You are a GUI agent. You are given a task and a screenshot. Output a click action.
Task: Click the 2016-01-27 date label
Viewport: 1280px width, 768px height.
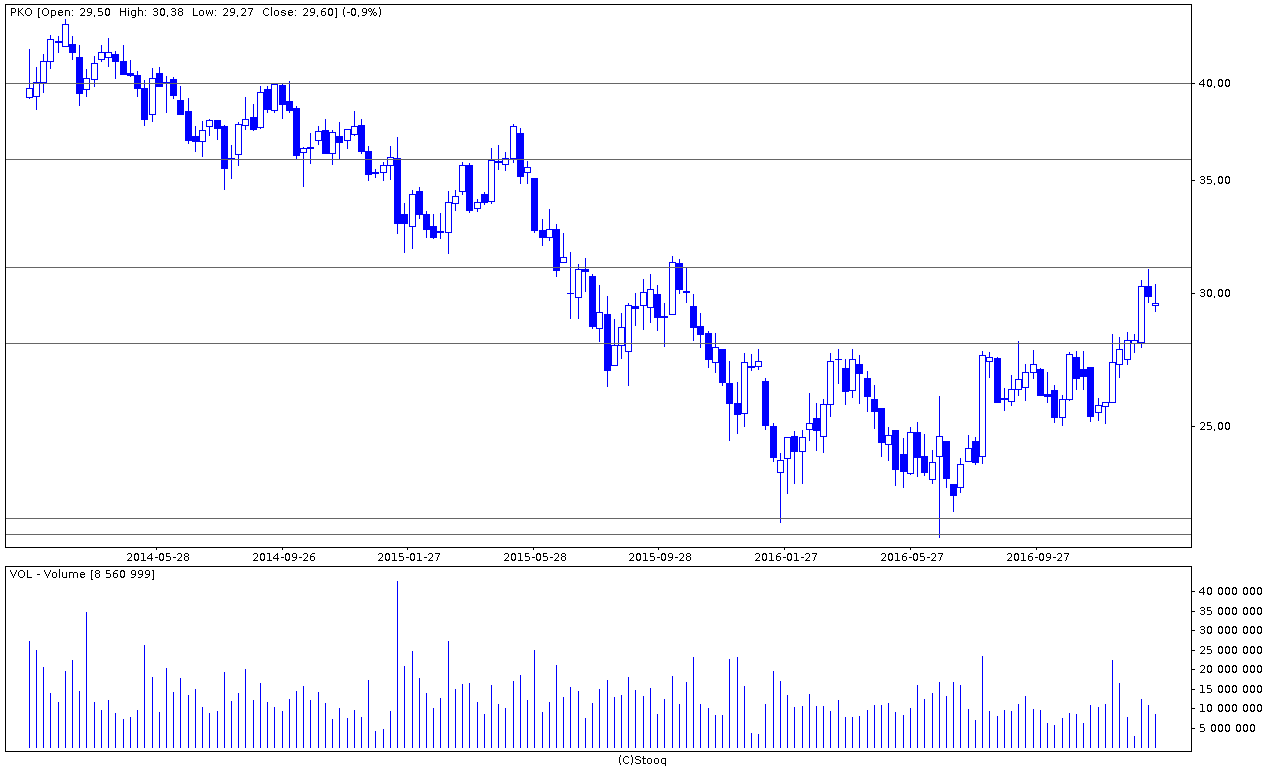click(x=786, y=556)
